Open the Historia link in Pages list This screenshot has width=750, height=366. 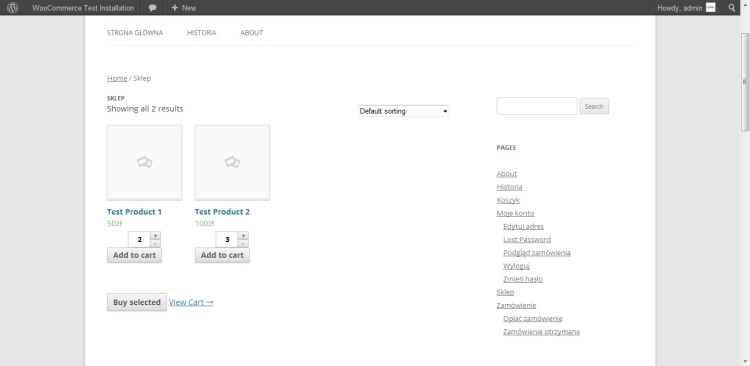pos(509,187)
